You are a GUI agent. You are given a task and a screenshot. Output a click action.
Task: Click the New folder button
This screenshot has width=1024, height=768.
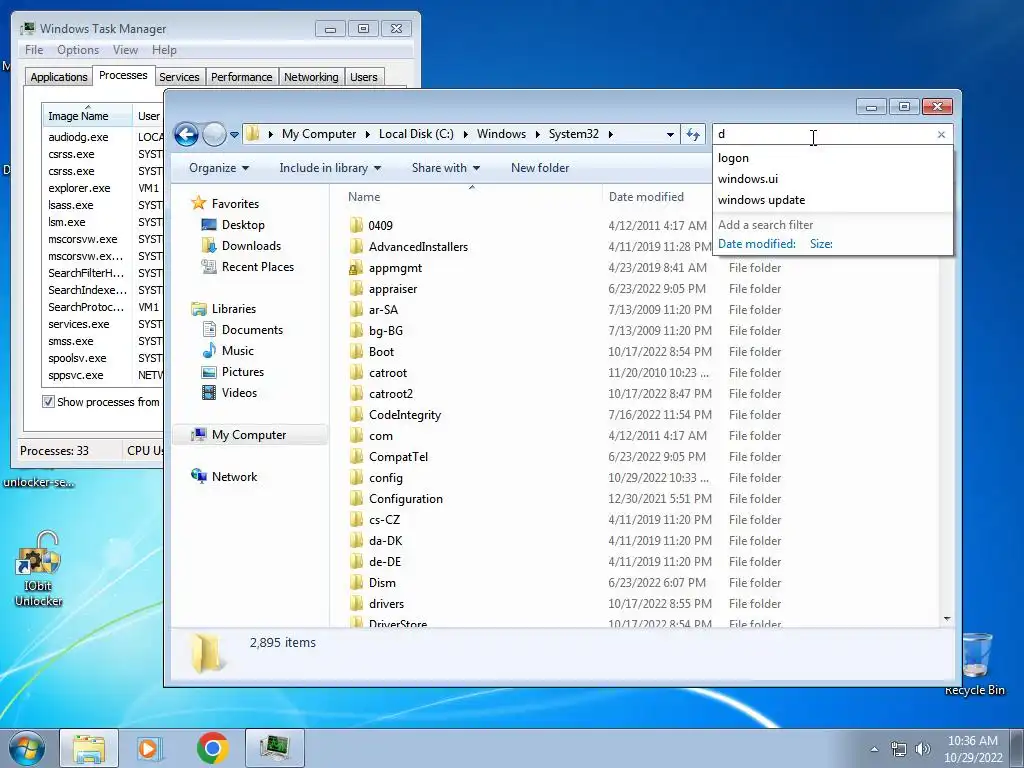[x=540, y=168]
